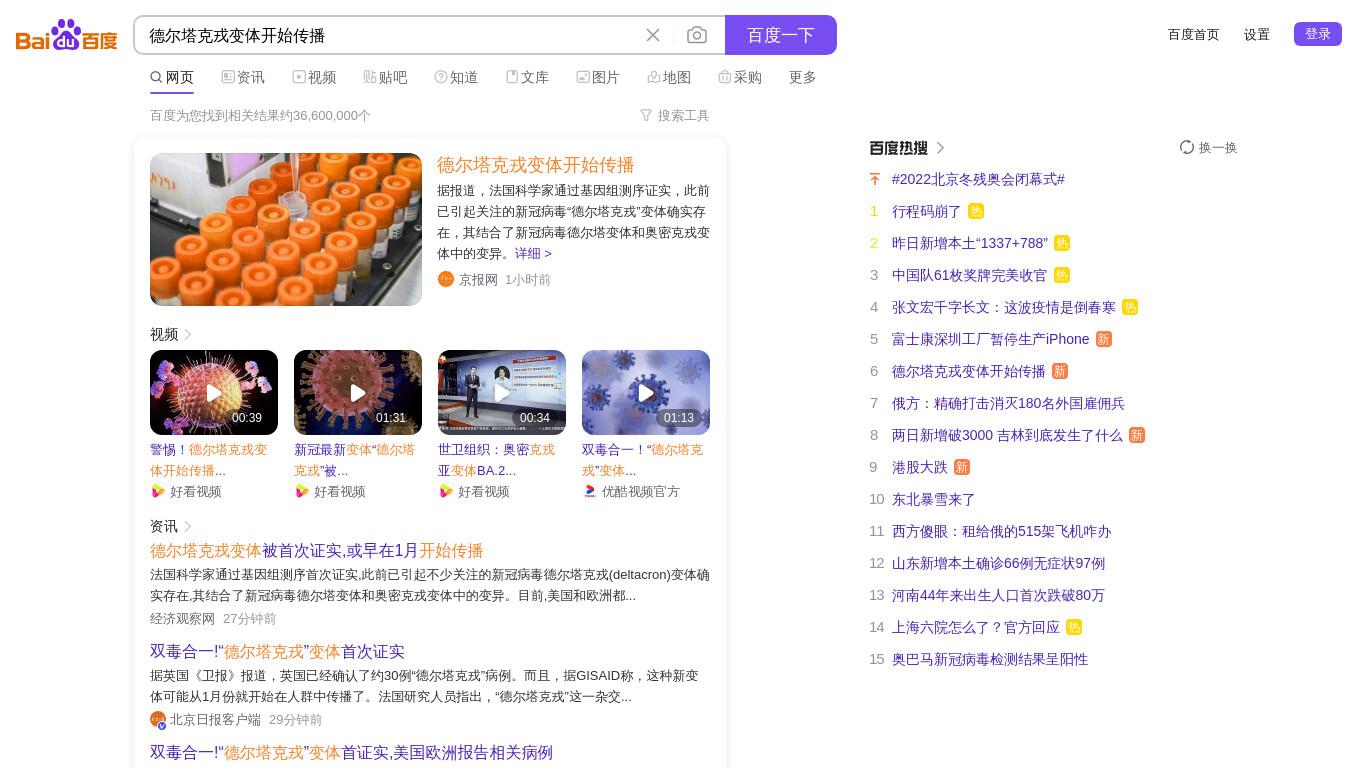
Task: Open hot search 山东新增本土确诊66例无症状97例
Action: tap(999, 563)
